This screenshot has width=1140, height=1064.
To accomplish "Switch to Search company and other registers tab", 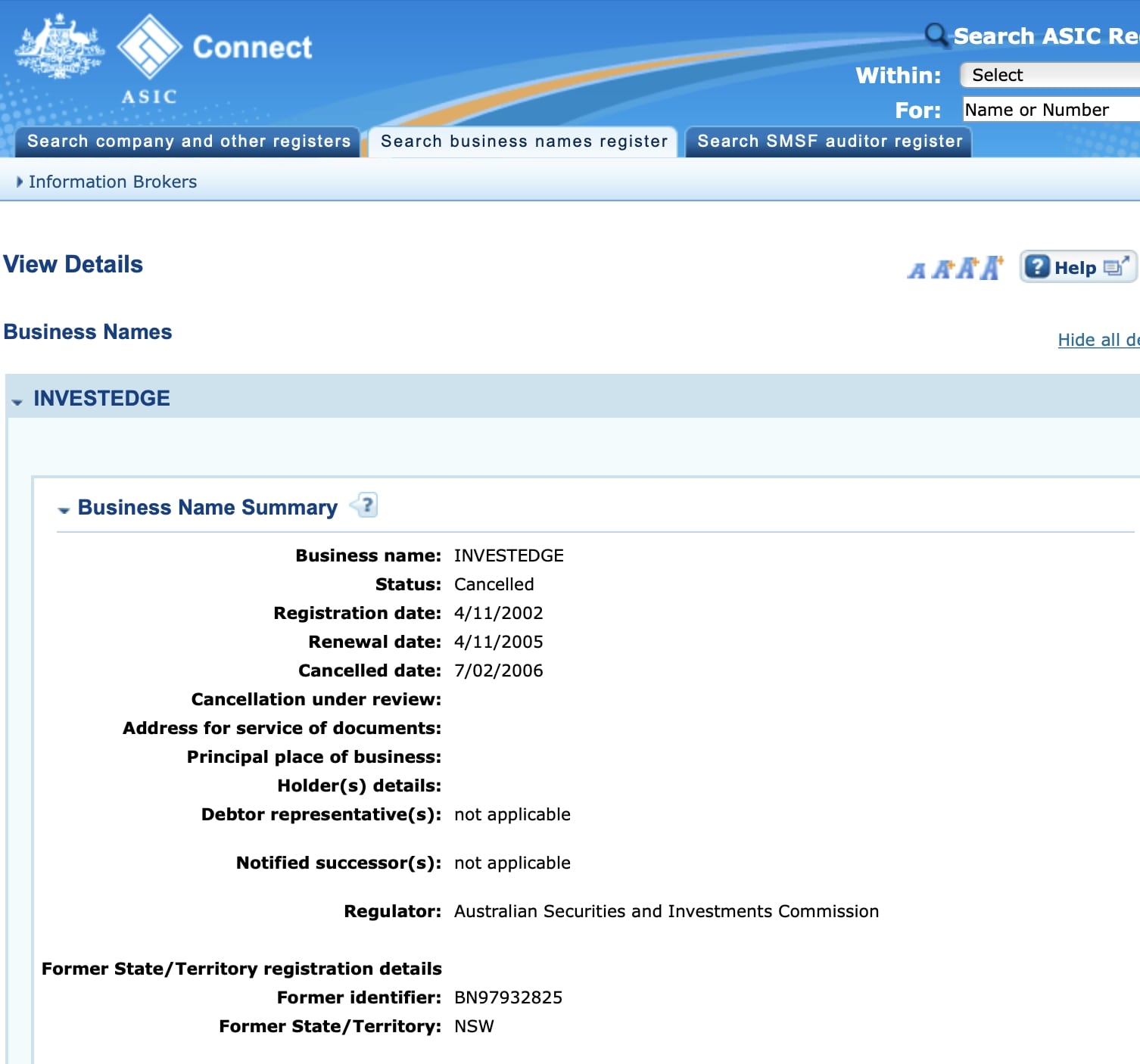I will coord(188,142).
